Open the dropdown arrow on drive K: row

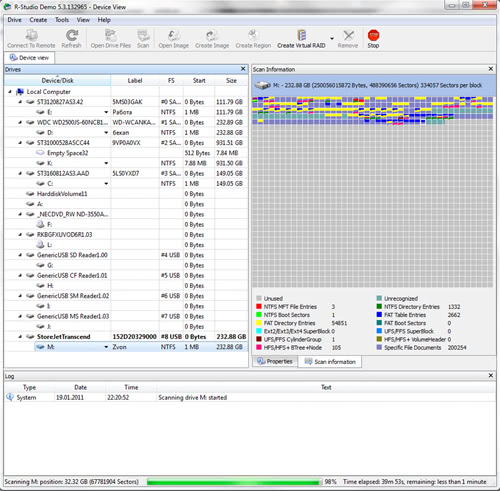click(x=106, y=163)
